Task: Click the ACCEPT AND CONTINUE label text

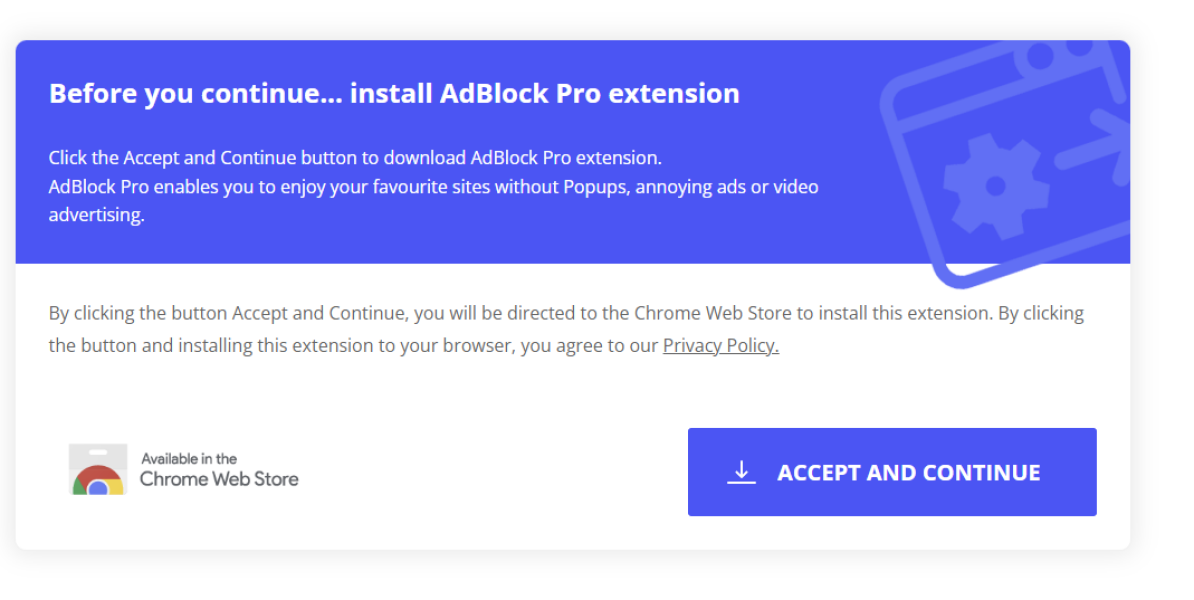Action: pos(908,472)
